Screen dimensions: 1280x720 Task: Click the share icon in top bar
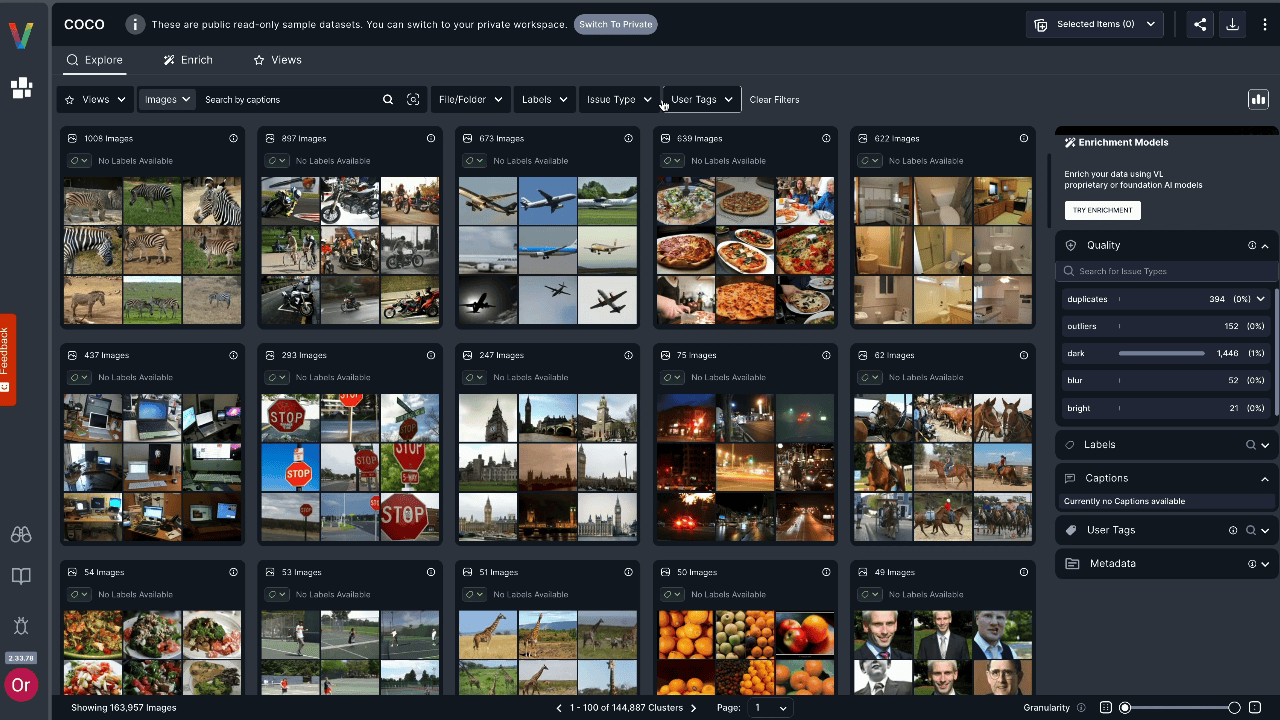[1200, 25]
